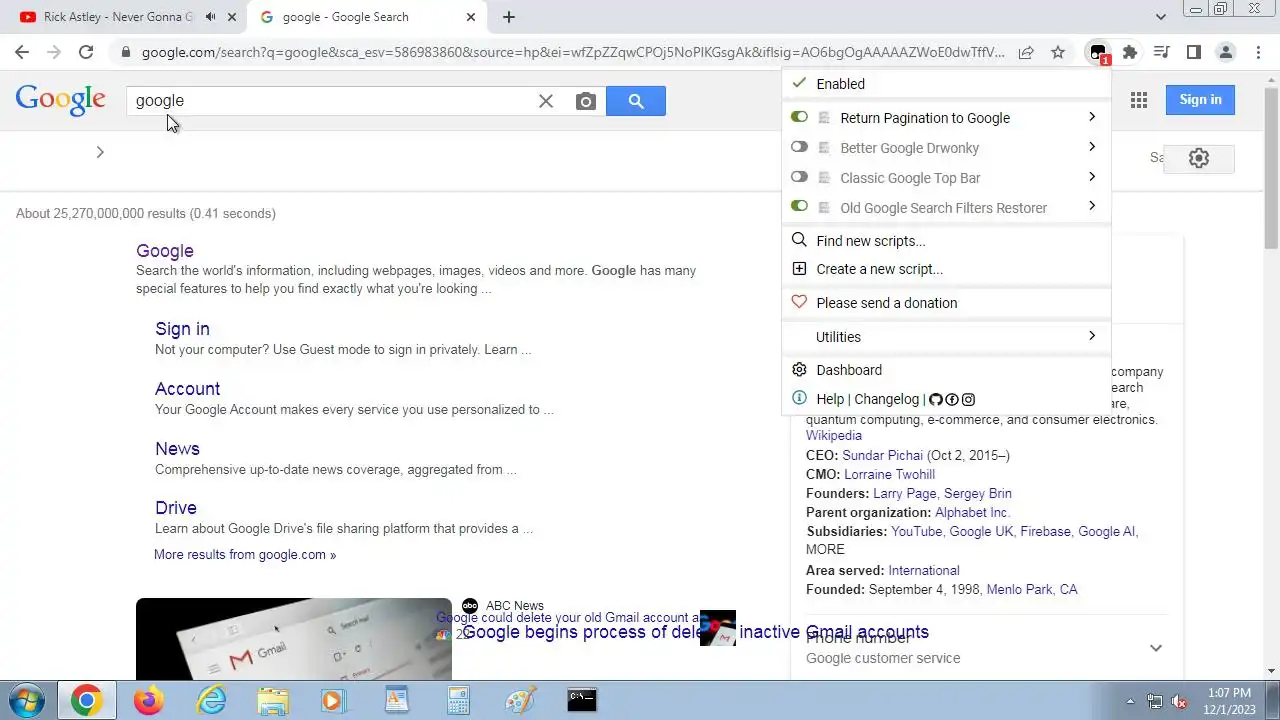View site information via lock icon
Screen dimensions: 1280x720
(125, 53)
